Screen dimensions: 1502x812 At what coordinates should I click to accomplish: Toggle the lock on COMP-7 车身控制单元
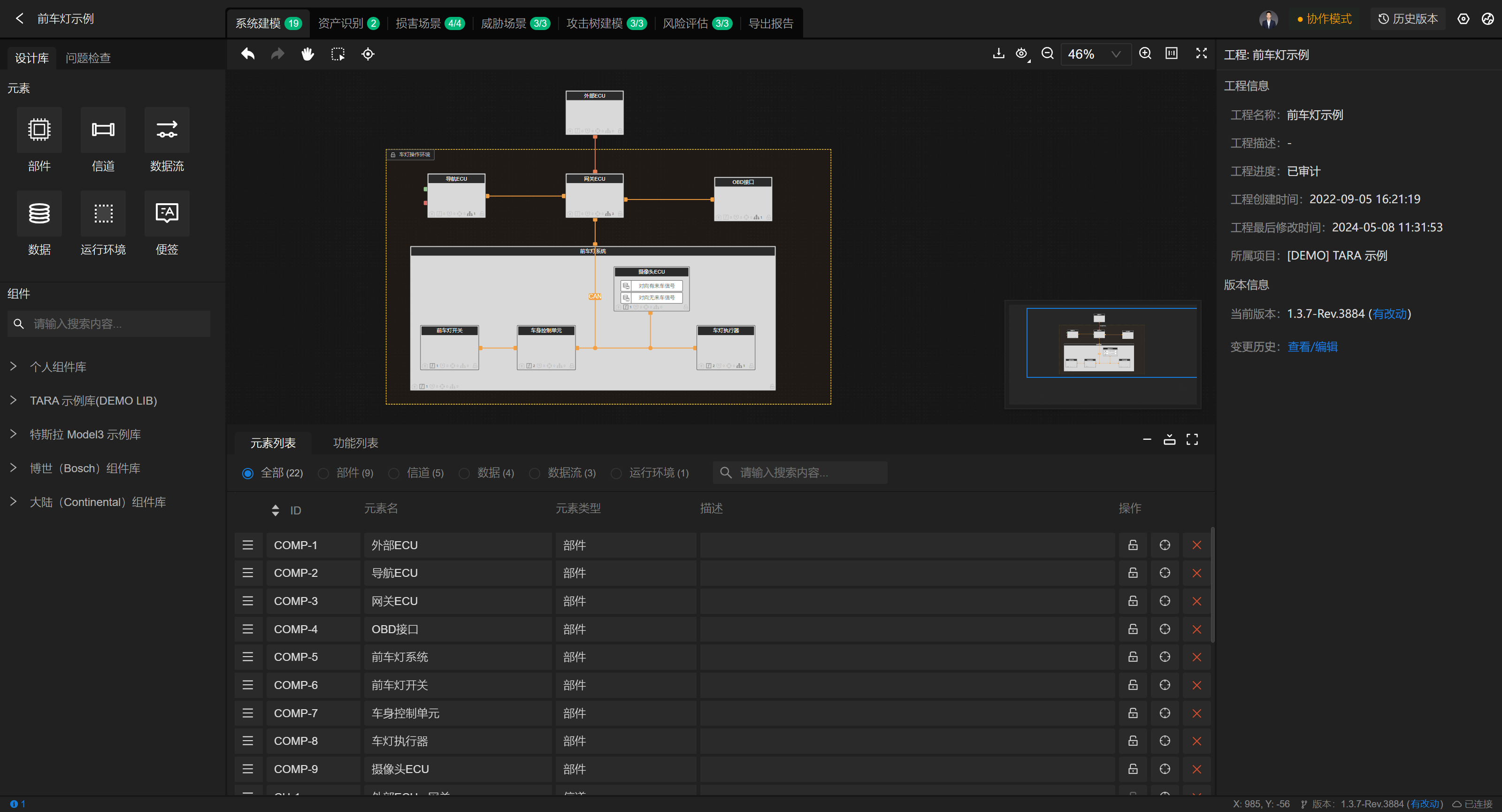pos(1132,713)
